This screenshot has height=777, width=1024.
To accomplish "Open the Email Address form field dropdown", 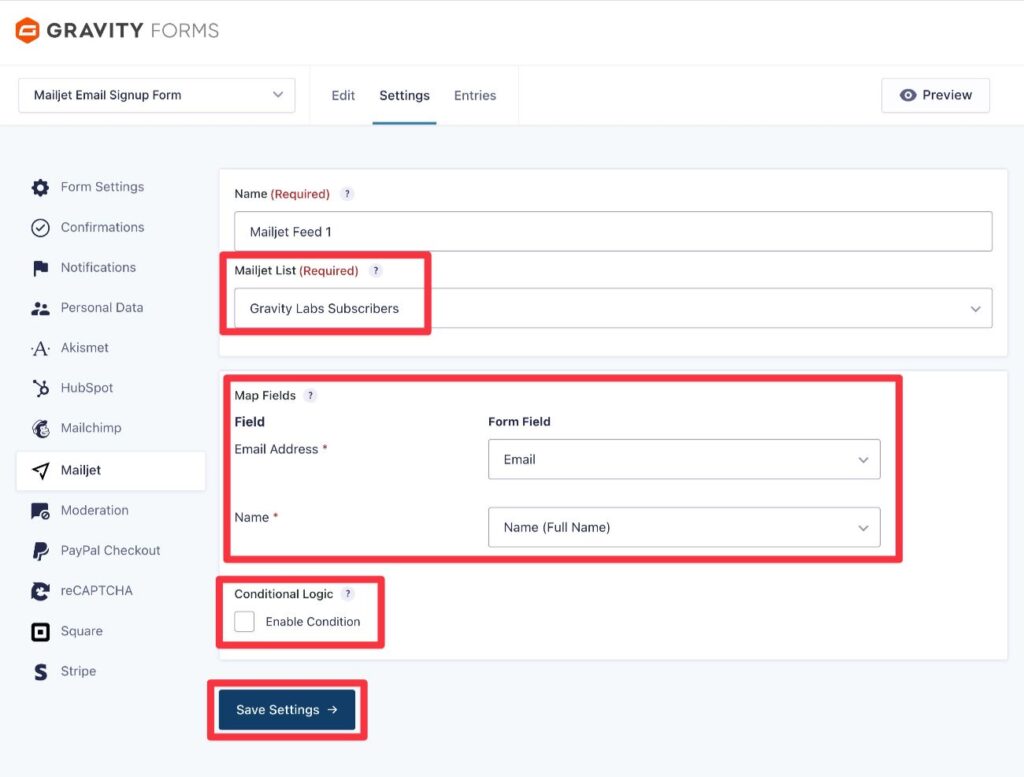I will 684,459.
